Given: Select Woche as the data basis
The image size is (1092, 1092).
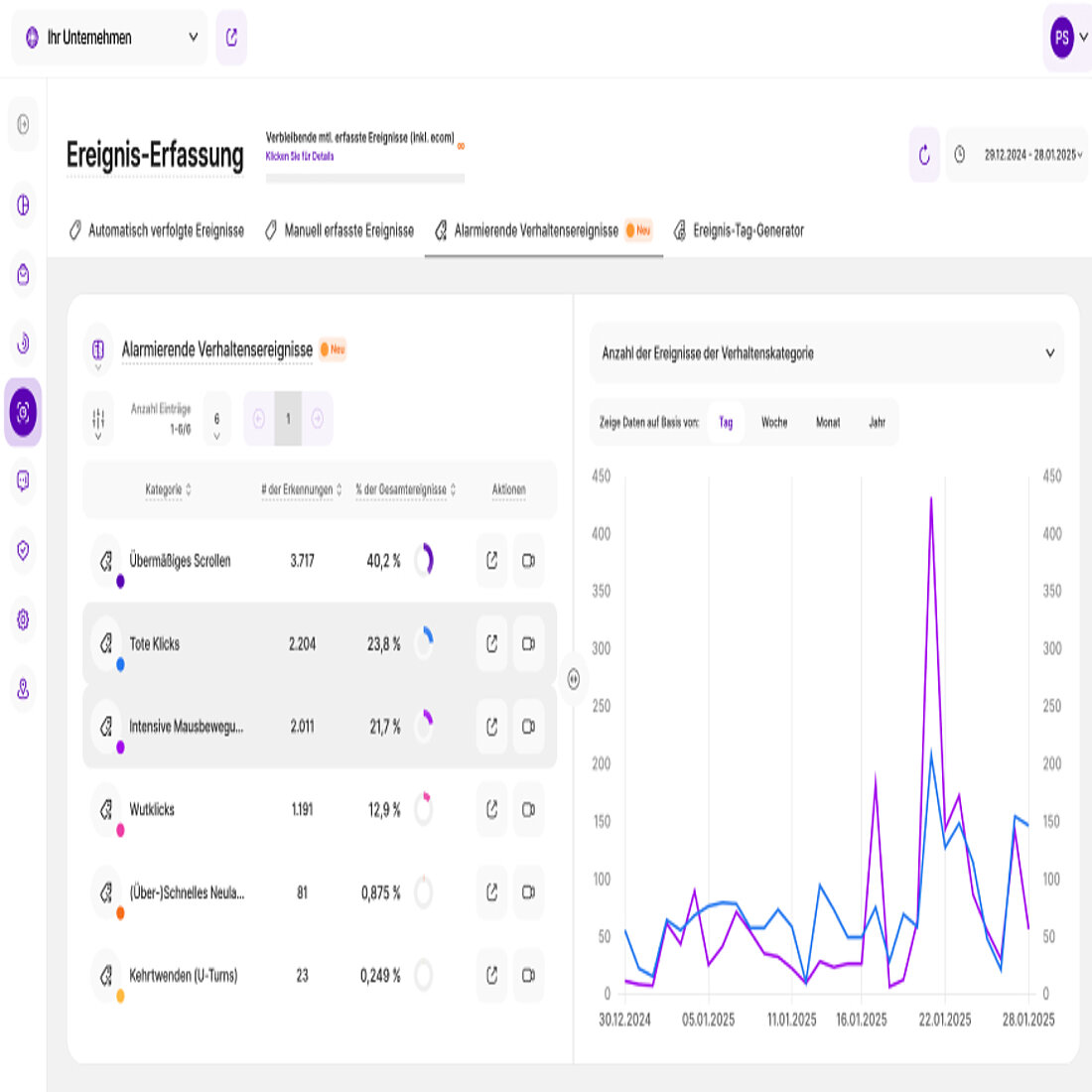Looking at the screenshot, I should [773, 422].
